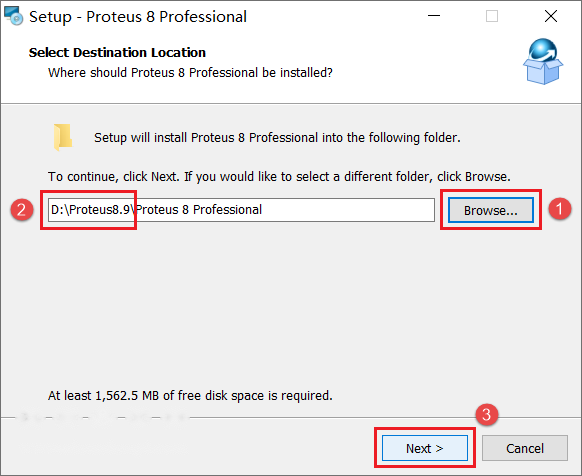The width and height of the screenshot is (582, 476).
Task: Minimize the Setup window
Action: 434,16
